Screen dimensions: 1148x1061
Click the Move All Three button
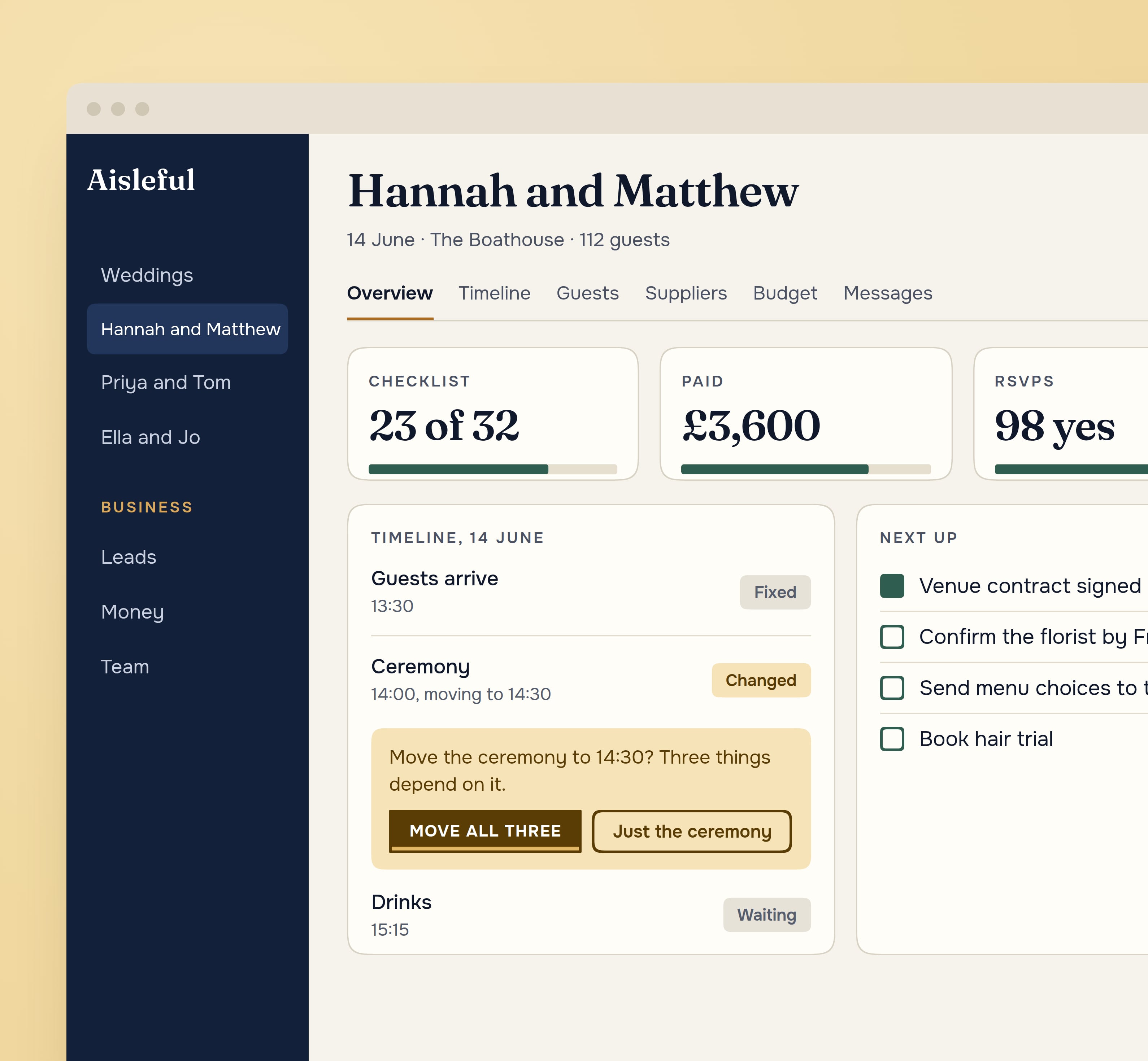click(485, 831)
